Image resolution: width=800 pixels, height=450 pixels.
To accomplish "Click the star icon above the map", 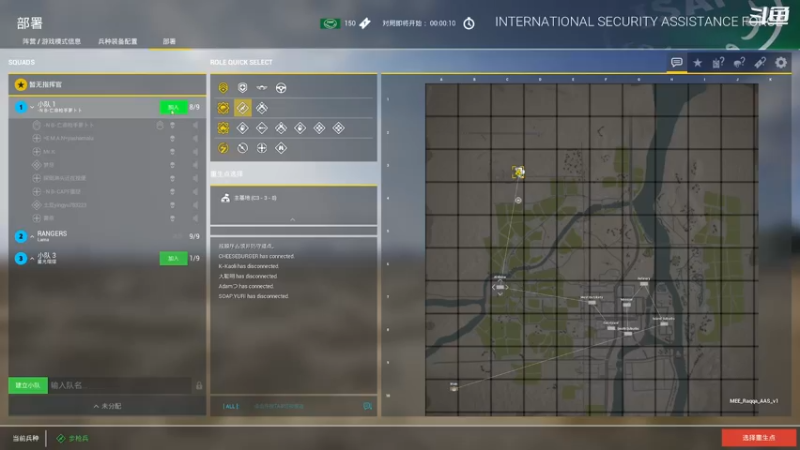I will (697, 63).
